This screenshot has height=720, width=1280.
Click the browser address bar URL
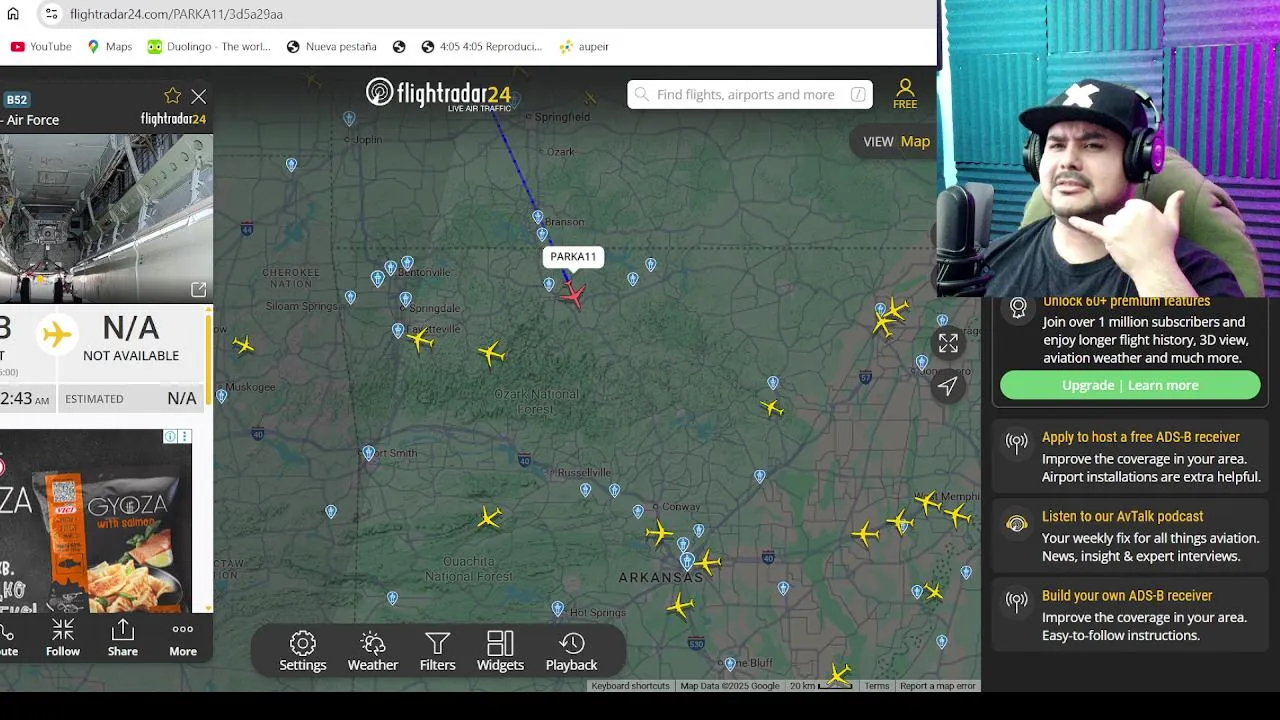[176, 14]
